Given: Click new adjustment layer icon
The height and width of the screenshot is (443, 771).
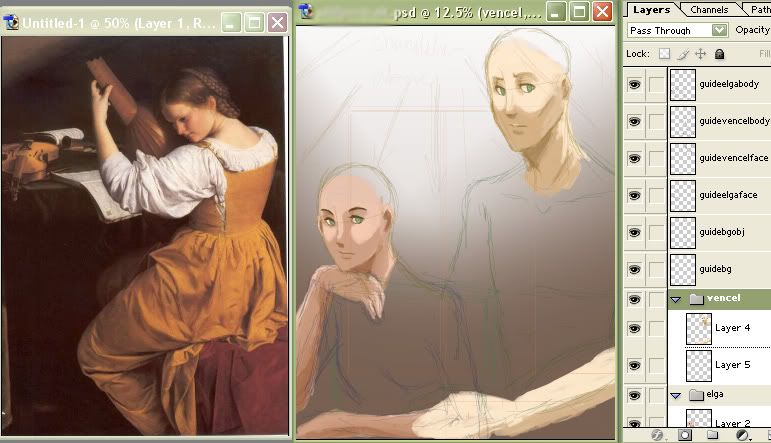Looking at the screenshot, I should pos(741,435).
